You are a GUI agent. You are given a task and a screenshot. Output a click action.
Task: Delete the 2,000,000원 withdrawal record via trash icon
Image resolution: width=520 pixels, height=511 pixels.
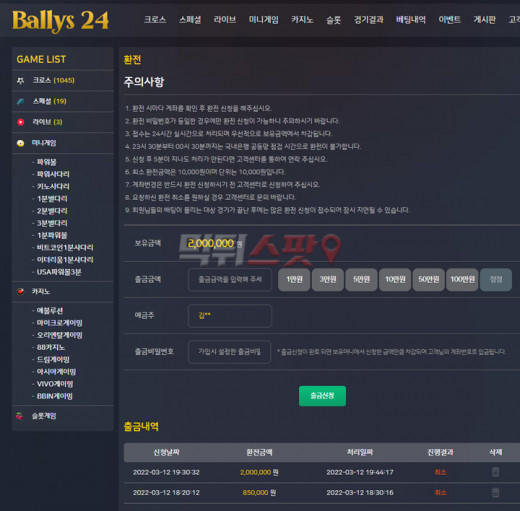[x=495, y=472]
